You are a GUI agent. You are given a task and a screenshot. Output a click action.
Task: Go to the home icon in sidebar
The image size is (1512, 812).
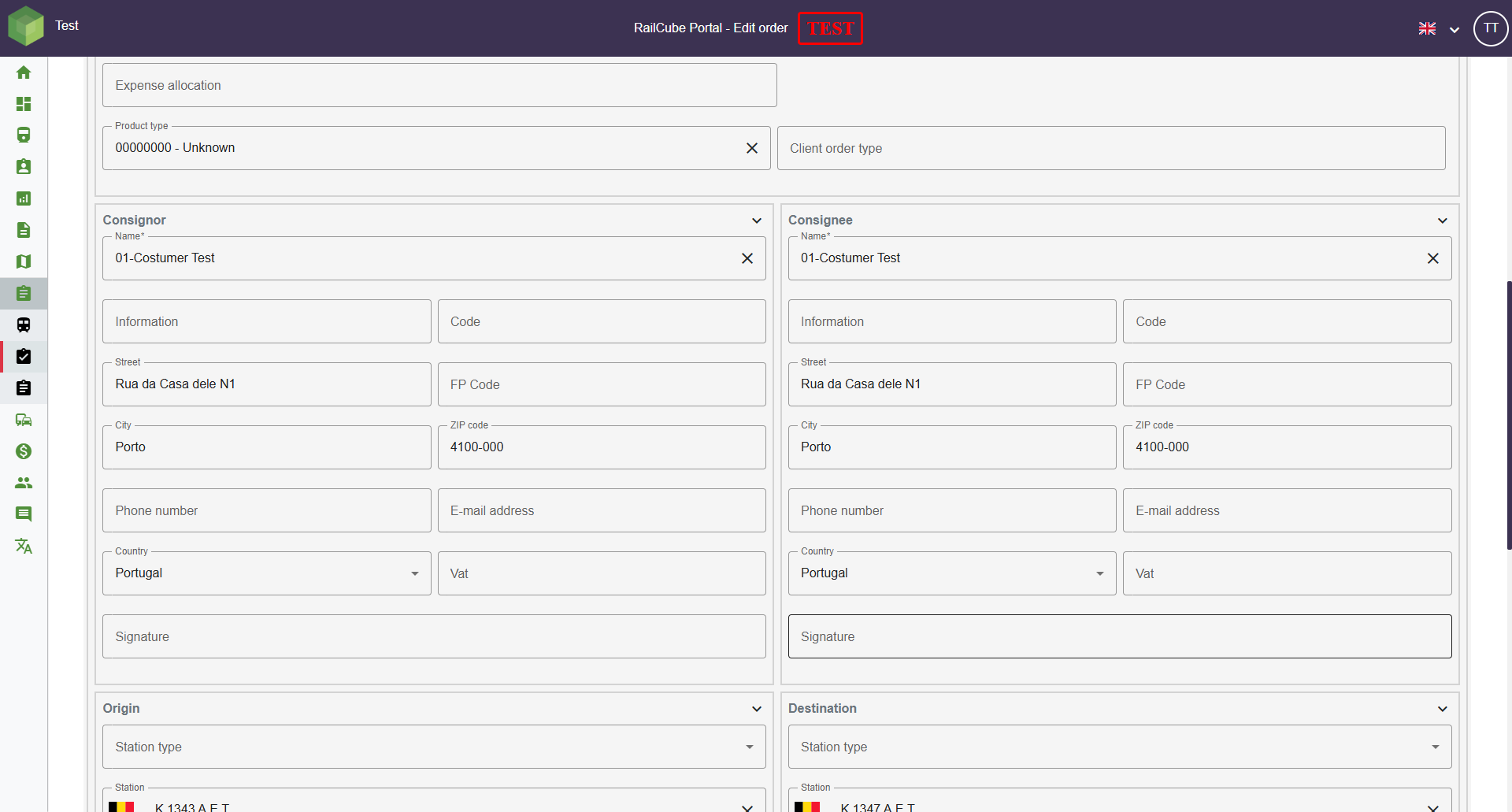tap(24, 72)
